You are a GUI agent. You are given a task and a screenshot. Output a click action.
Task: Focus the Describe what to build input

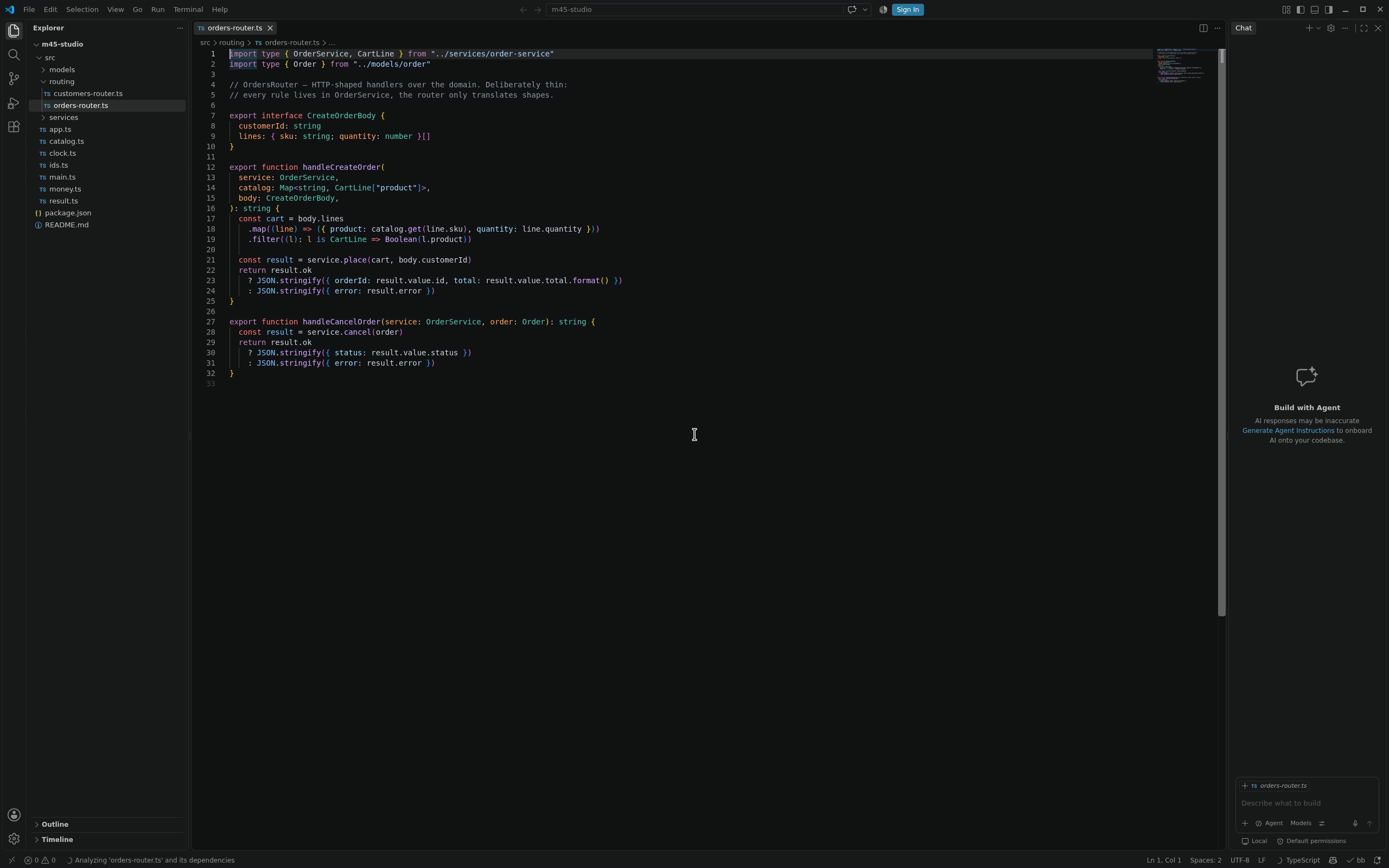point(1307,803)
